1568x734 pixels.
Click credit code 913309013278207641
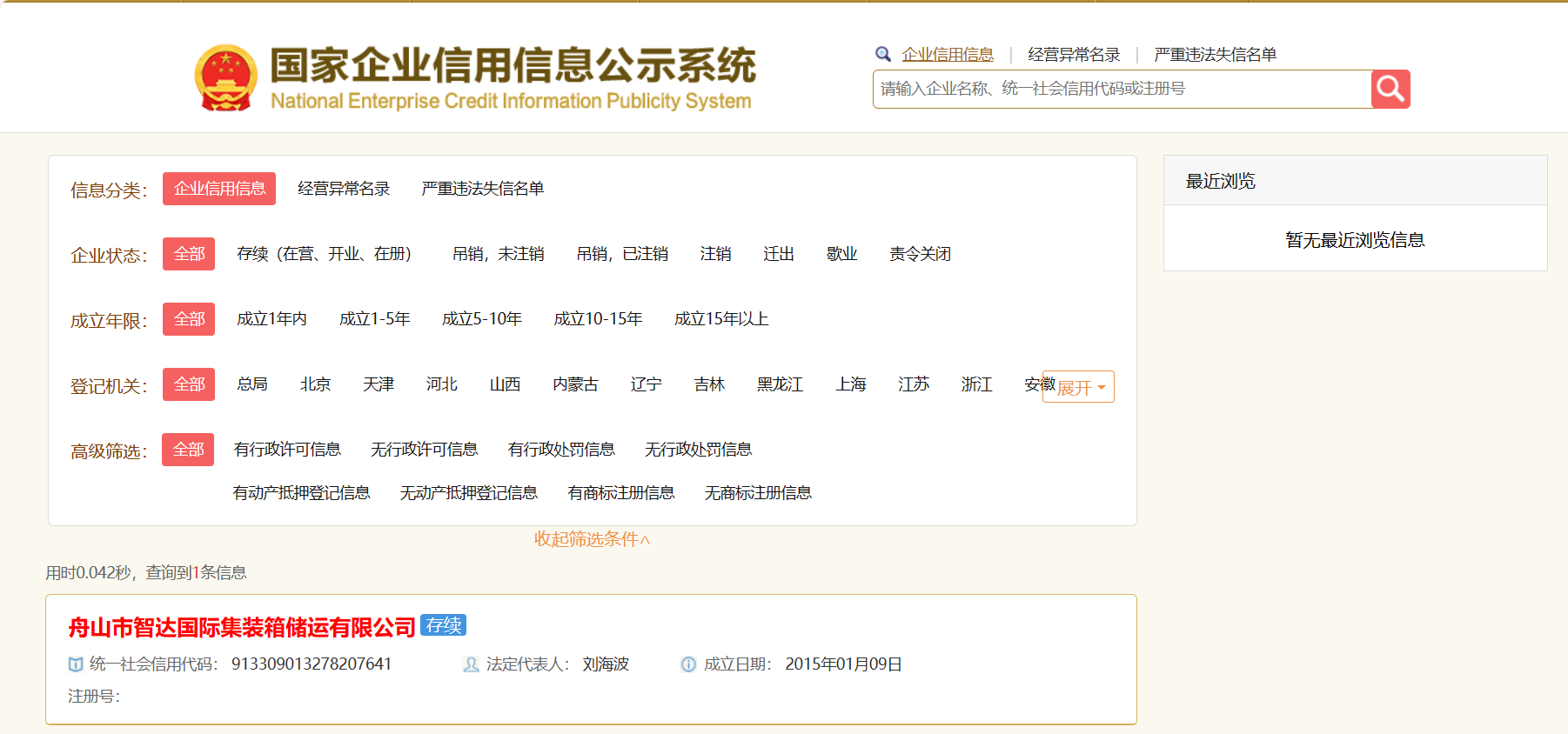[x=312, y=664]
